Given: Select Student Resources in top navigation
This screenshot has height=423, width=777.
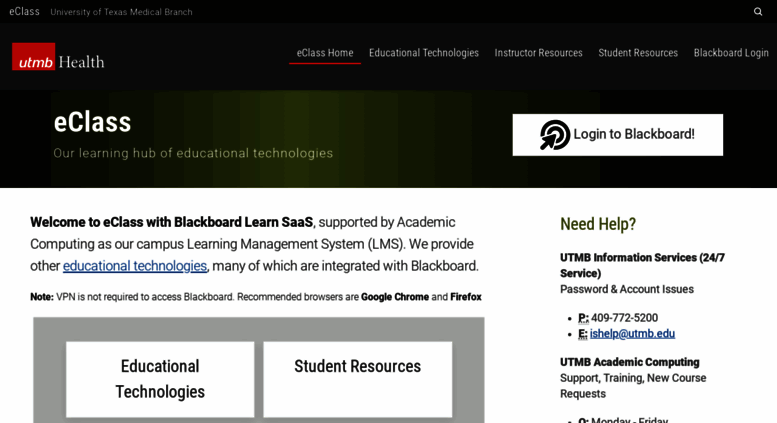Looking at the screenshot, I should pyautogui.click(x=638, y=53).
